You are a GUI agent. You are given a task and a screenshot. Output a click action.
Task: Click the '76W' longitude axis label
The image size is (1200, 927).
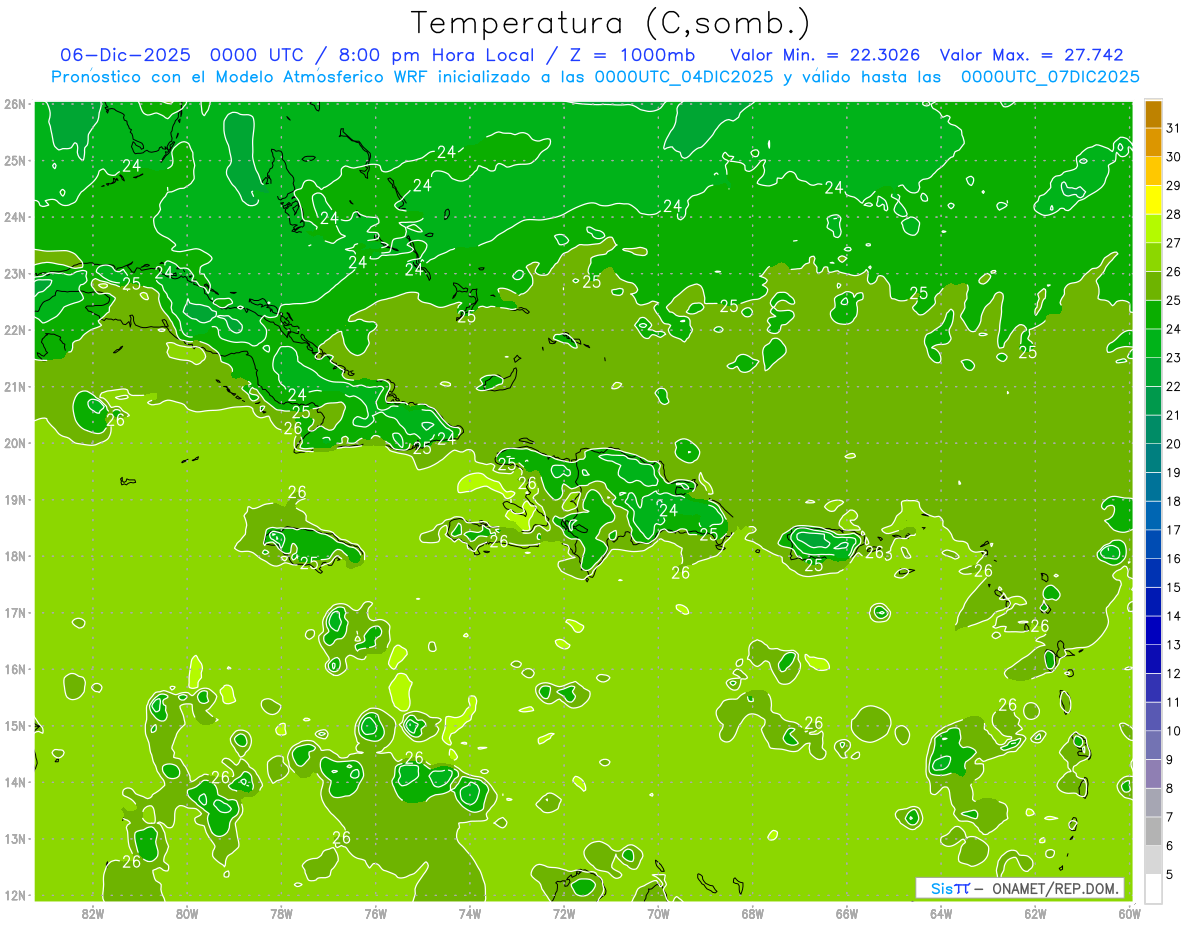click(375, 913)
